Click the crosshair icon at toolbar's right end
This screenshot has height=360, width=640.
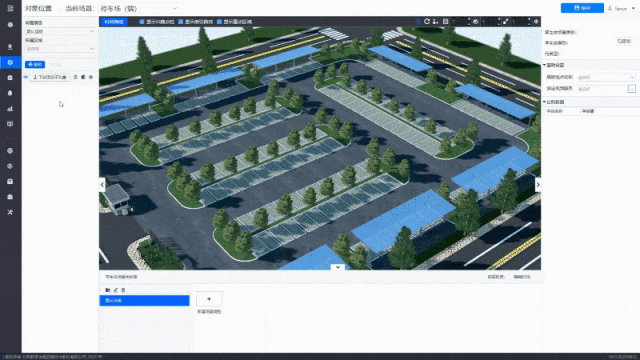(x=536, y=21)
